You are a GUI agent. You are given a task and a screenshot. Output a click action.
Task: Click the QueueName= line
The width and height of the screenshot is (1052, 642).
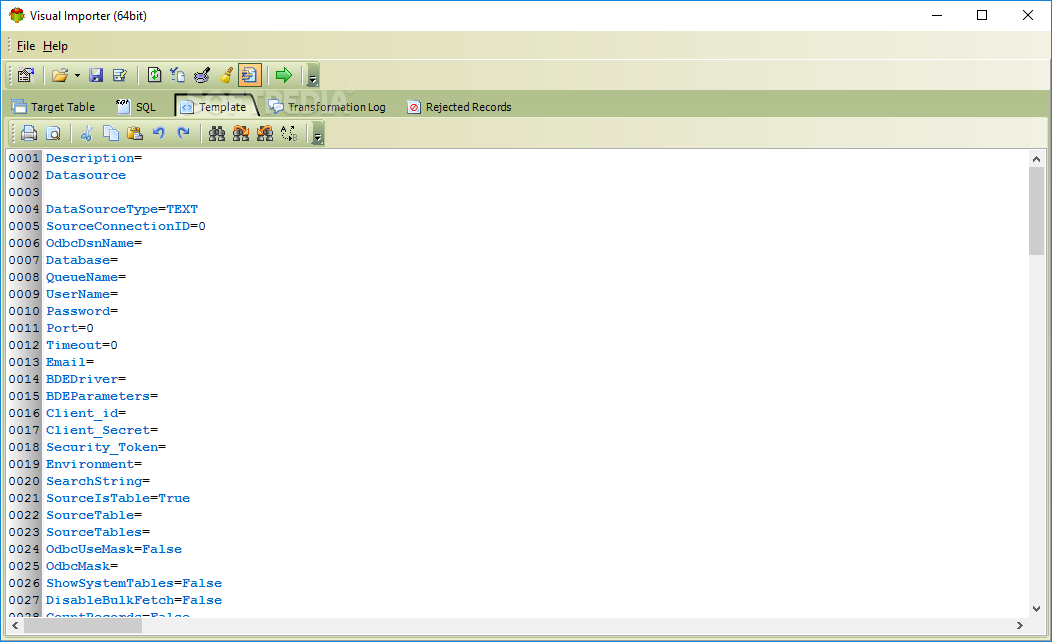coord(86,277)
